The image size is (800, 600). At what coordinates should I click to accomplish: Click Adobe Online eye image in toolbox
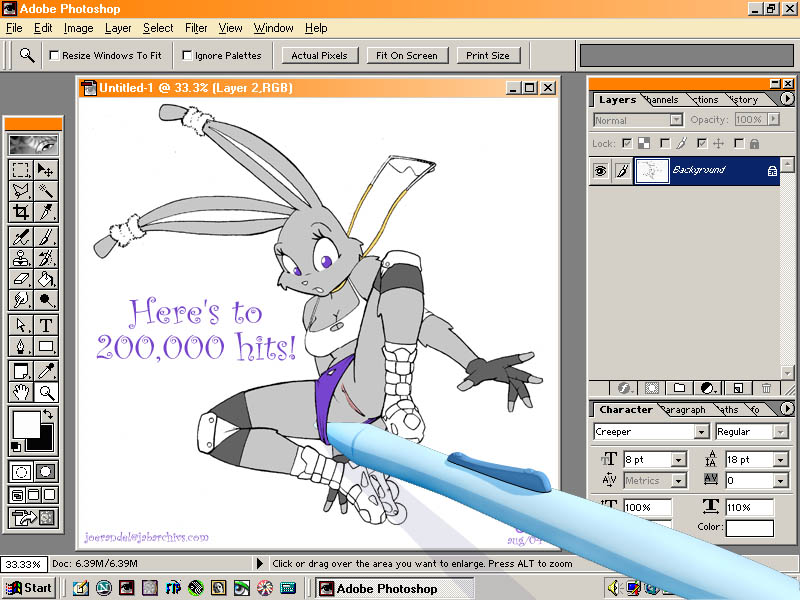coord(33,145)
